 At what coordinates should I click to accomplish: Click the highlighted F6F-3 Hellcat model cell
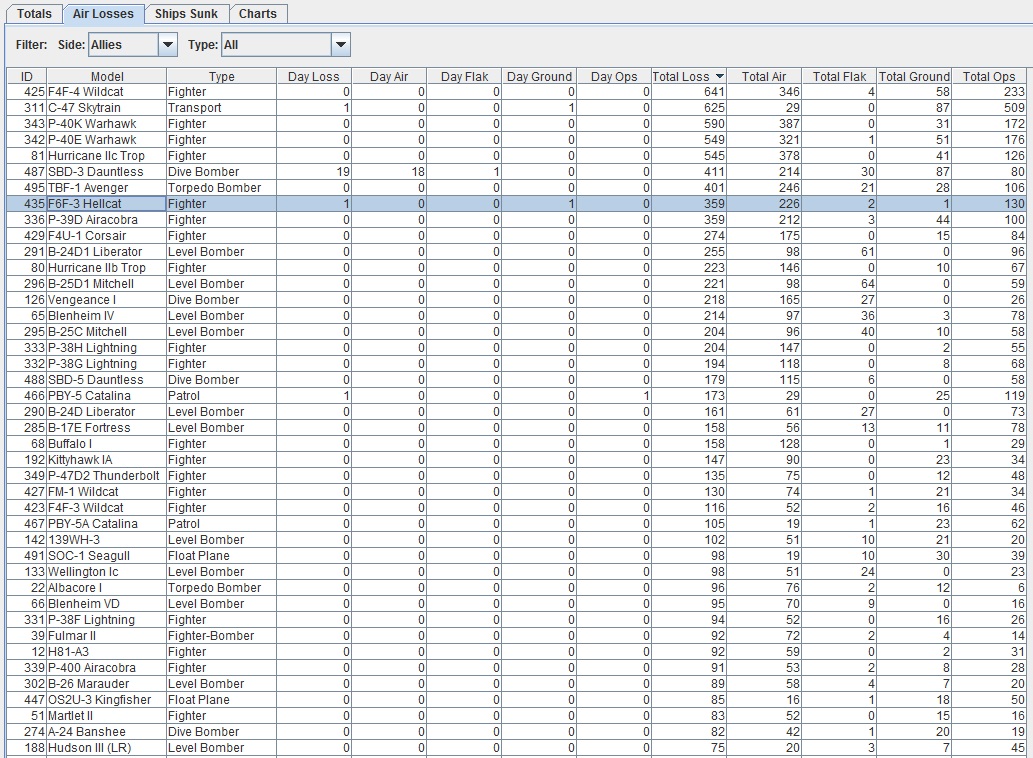click(106, 203)
